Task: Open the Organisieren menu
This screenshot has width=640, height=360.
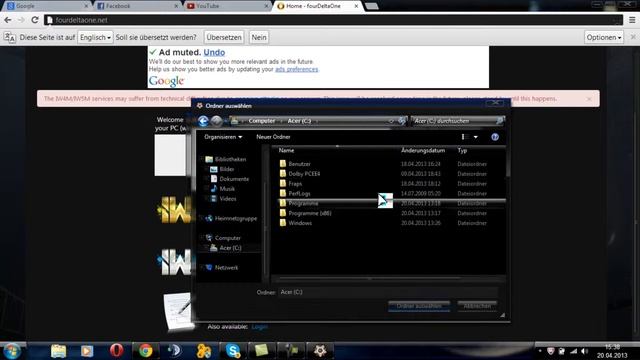Action: (x=223, y=137)
